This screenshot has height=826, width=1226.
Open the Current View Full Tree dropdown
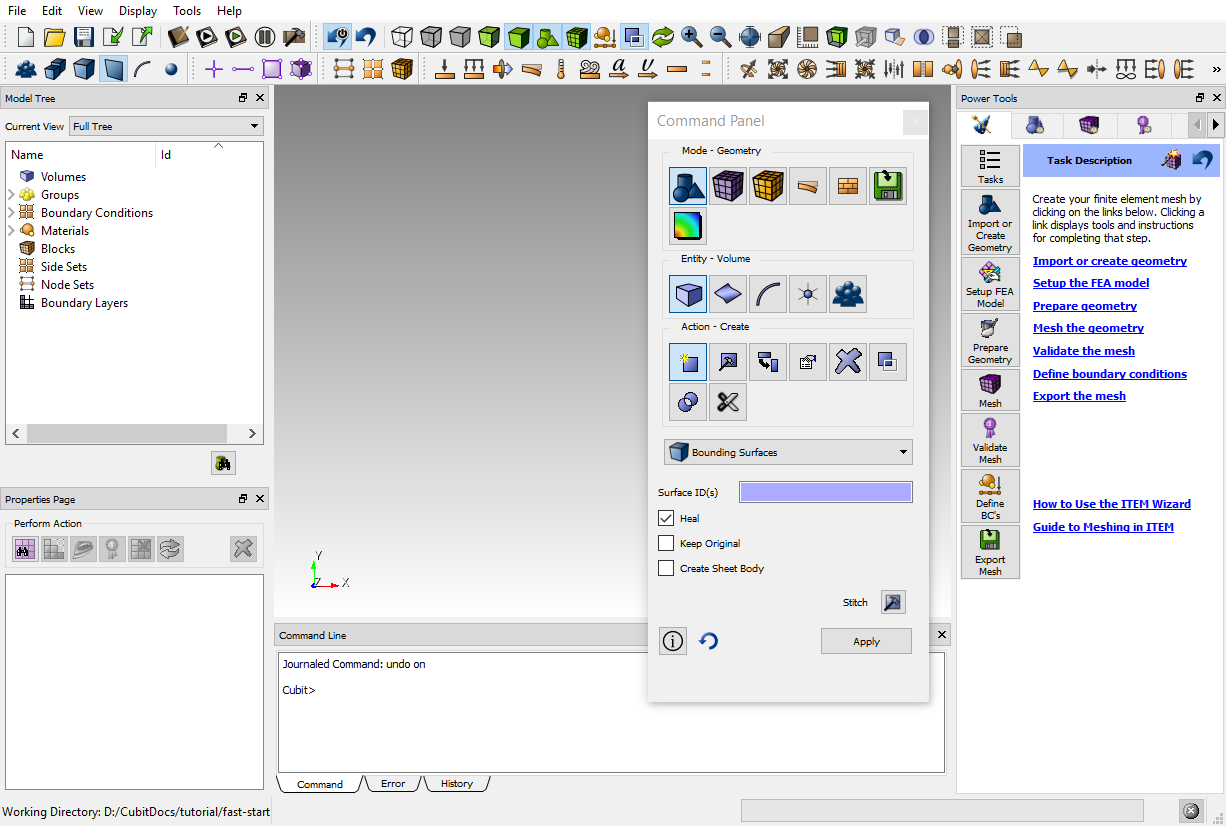point(165,127)
